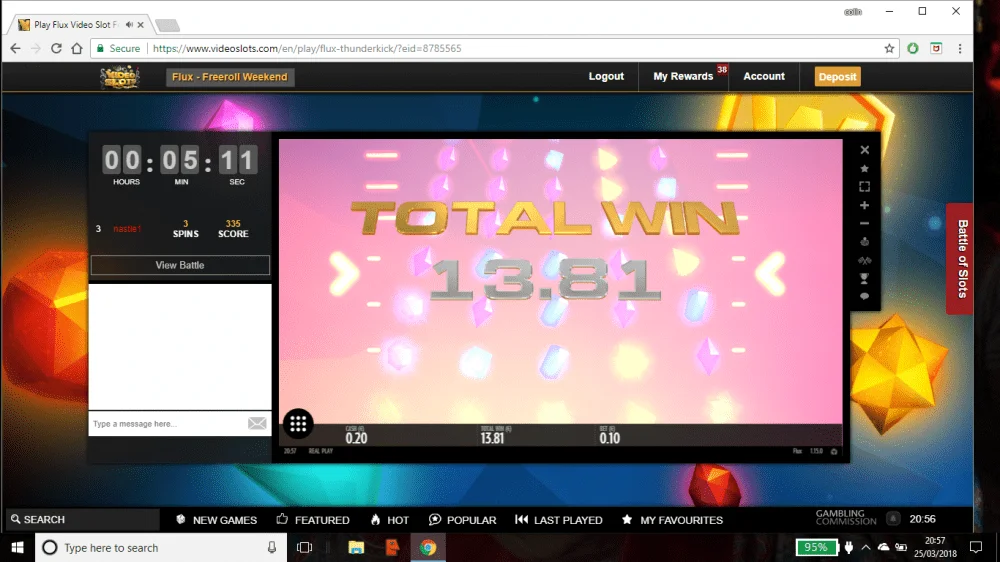Click the Gambling Commission logo
This screenshot has width=1000, height=562.
846,517
